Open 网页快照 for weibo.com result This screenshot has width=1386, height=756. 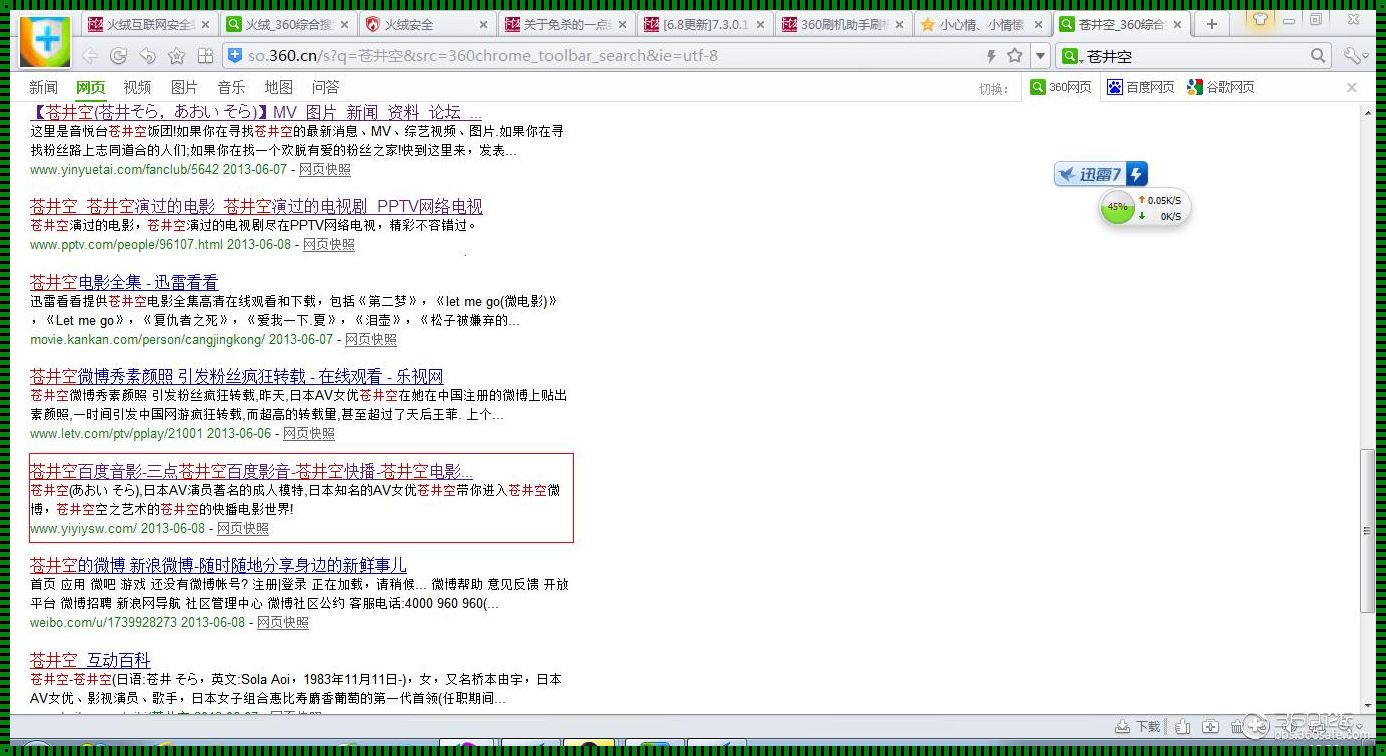[x=283, y=623]
